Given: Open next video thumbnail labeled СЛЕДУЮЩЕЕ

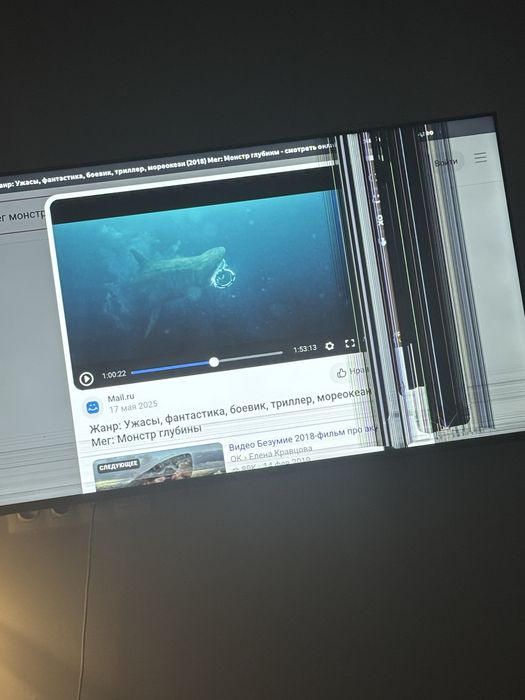Looking at the screenshot, I should [x=159, y=467].
